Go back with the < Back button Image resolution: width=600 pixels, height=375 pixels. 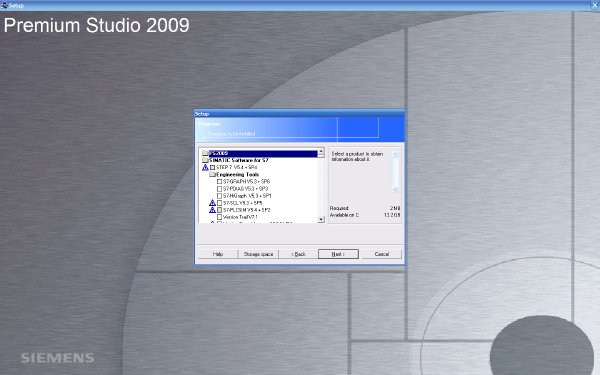click(x=298, y=254)
